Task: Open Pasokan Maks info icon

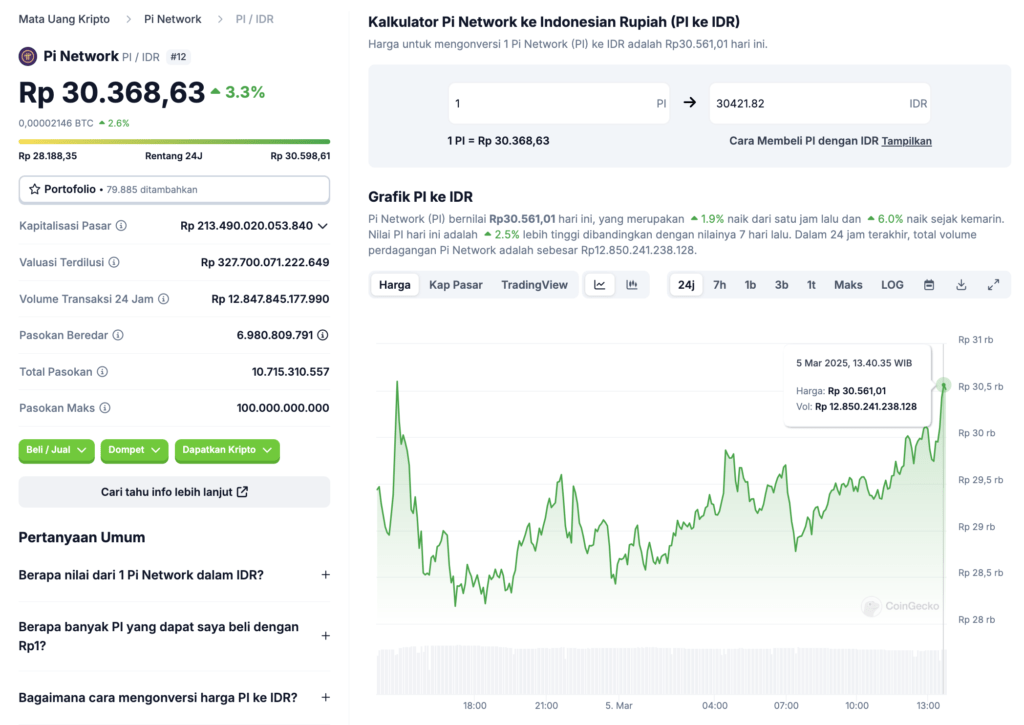Action: tap(105, 408)
